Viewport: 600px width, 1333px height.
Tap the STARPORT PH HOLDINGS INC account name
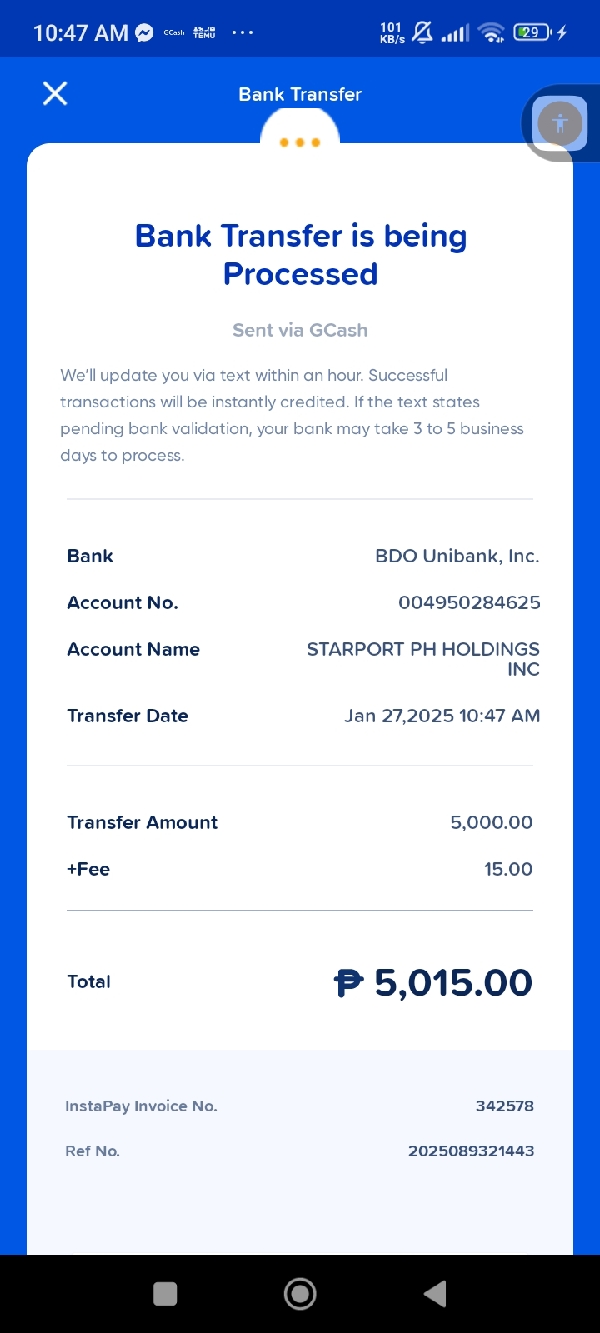[423, 659]
